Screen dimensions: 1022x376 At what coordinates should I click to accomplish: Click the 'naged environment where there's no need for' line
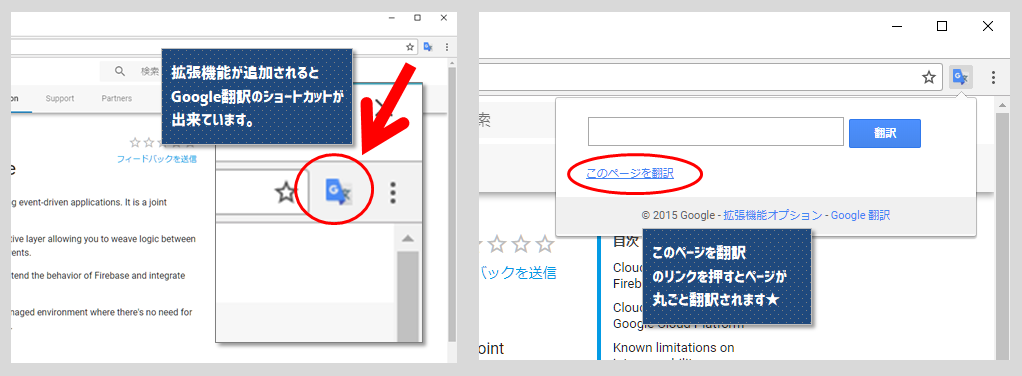click(102, 312)
